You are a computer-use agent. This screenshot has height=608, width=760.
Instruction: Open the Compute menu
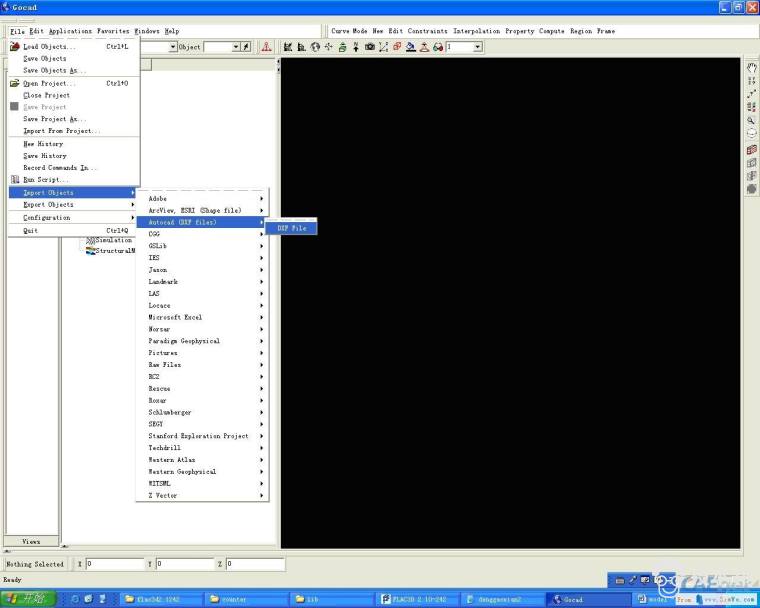pos(551,31)
